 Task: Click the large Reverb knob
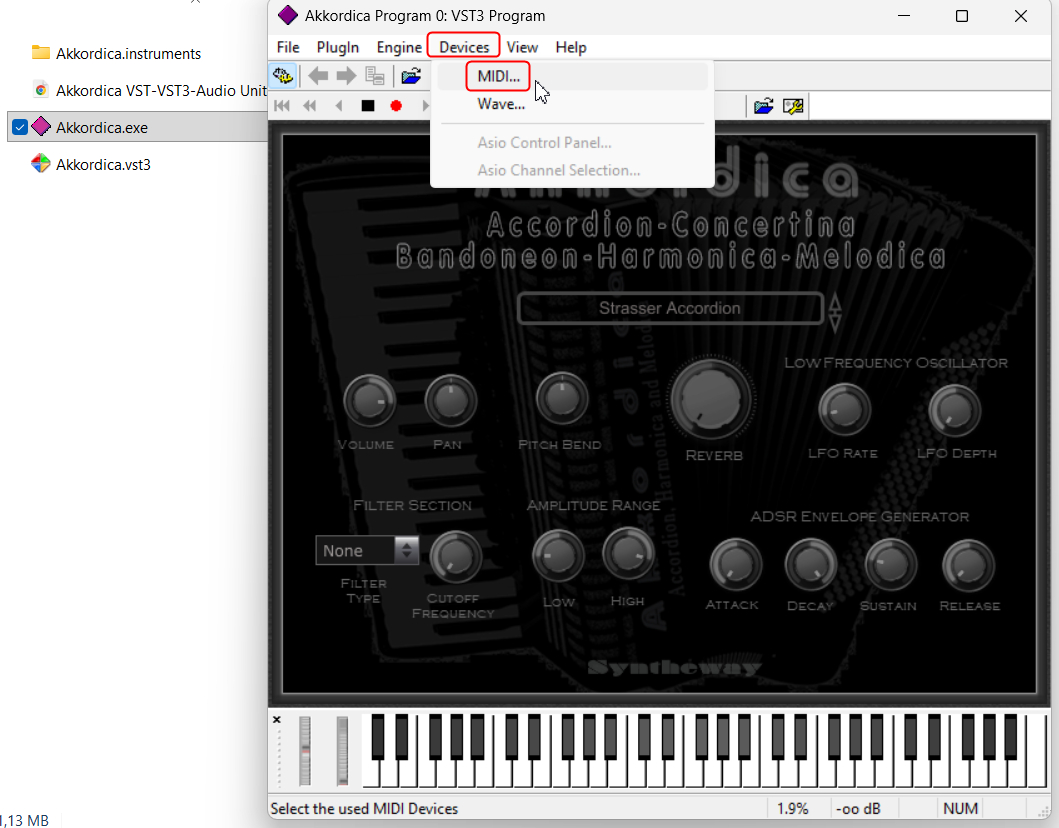pos(711,400)
